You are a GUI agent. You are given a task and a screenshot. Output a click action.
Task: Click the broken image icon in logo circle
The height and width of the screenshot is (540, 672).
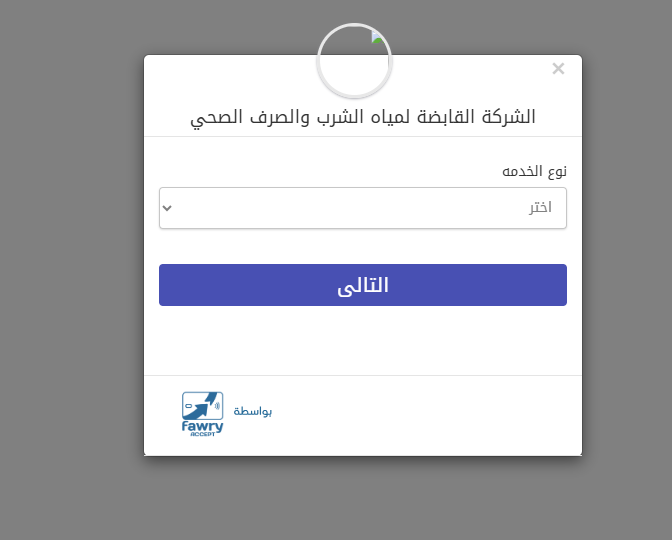tap(378, 37)
